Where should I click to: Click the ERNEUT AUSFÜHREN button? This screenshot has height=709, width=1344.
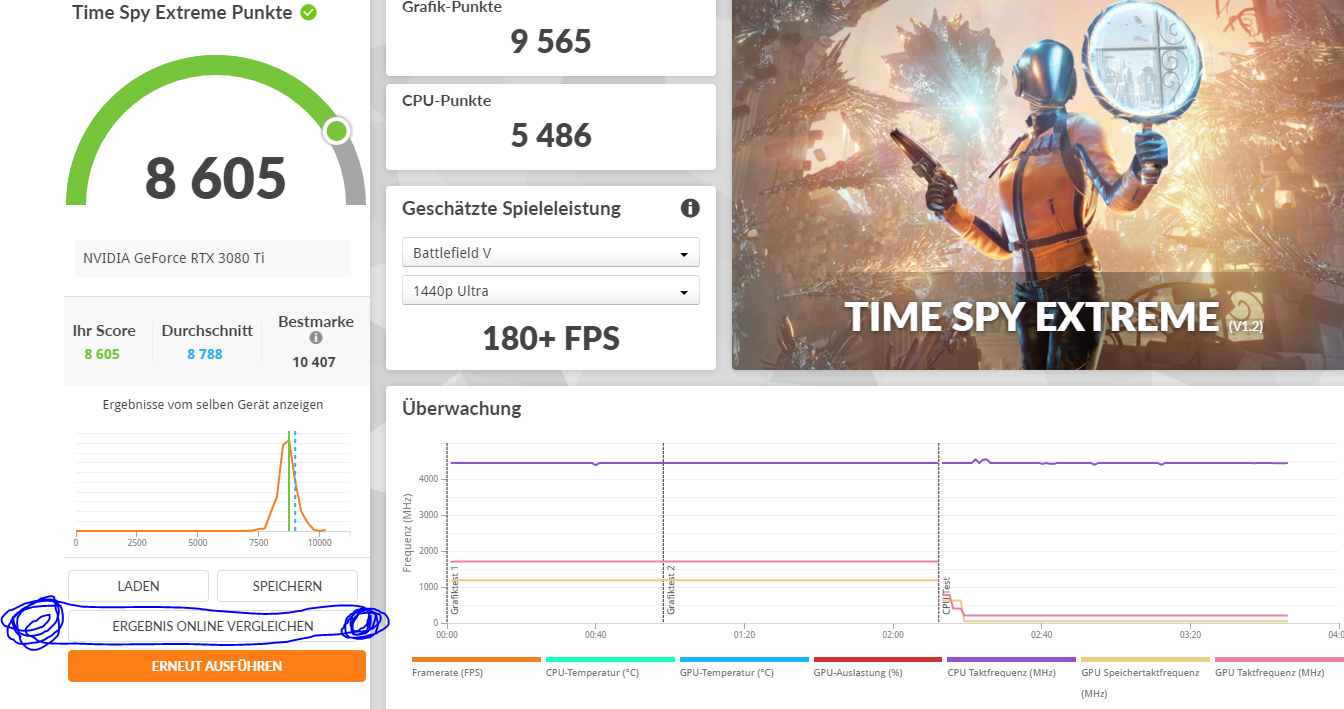click(x=217, y=666)
